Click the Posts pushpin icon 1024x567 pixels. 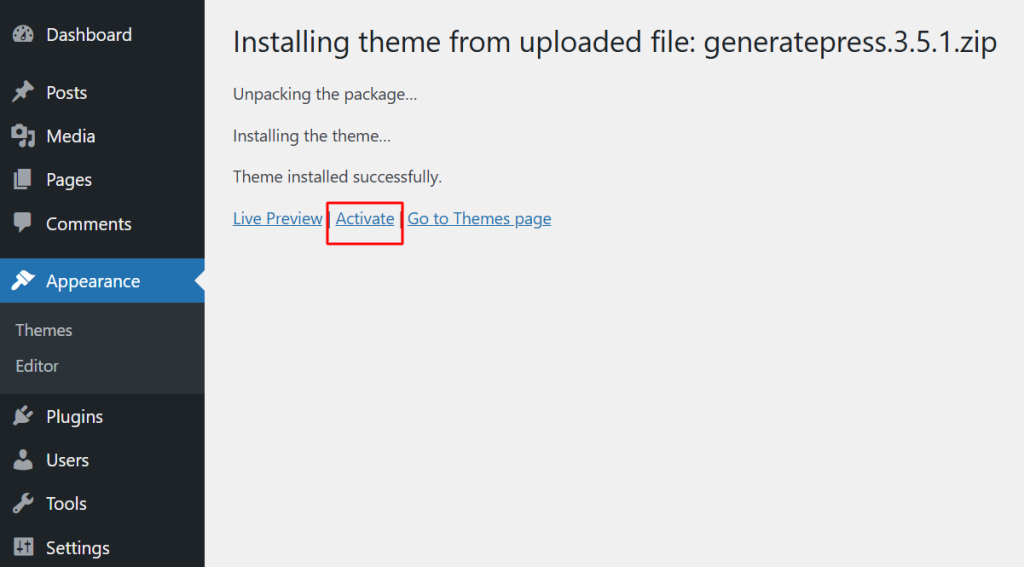point(22,92)
